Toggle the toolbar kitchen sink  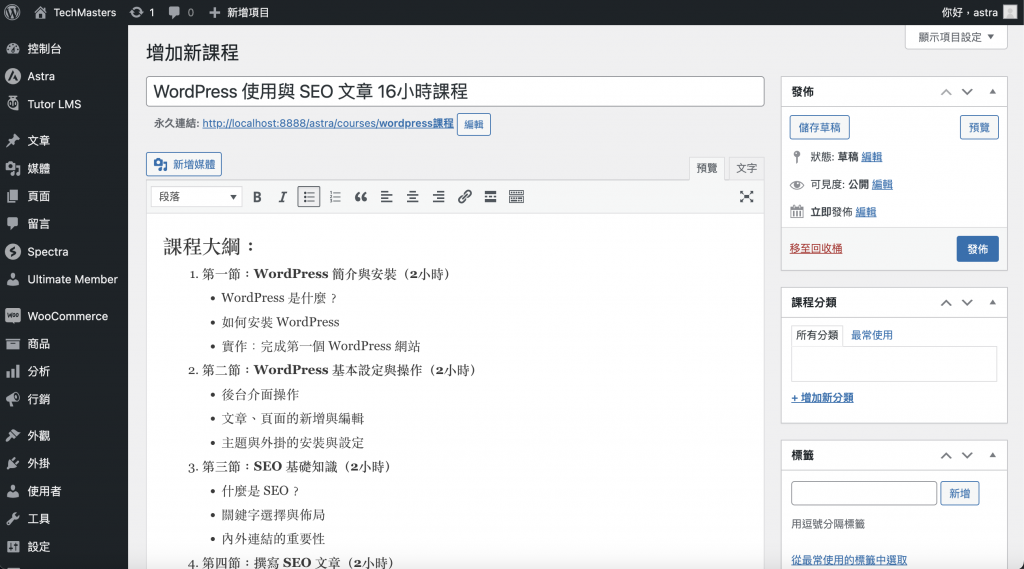517,197
